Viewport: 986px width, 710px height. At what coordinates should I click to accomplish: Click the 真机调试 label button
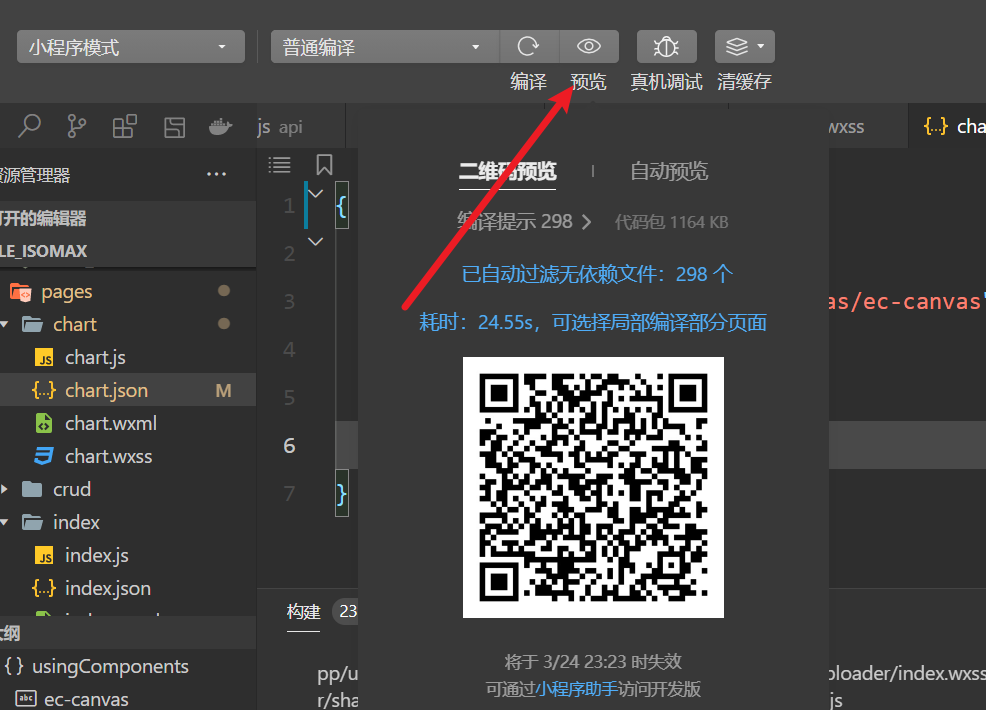[667, 82]
